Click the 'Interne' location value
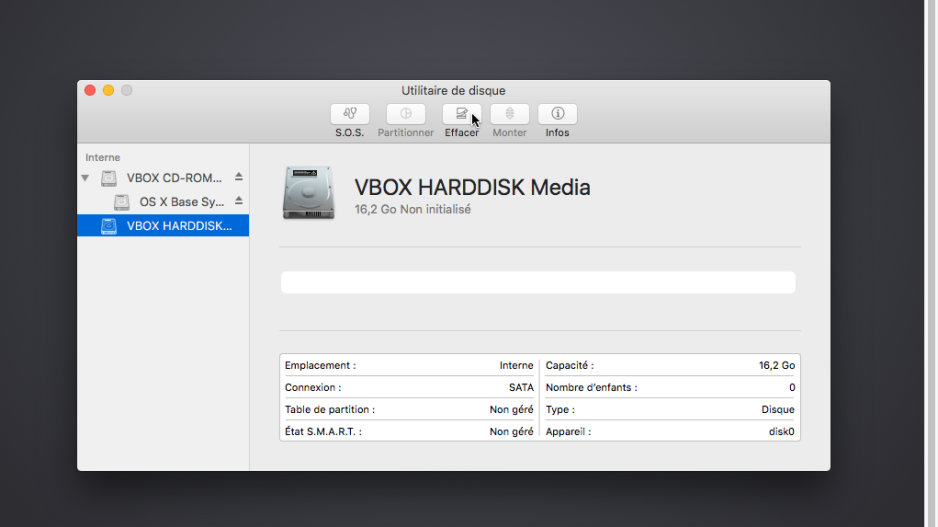The image size is (938, 527). click(x=516, y=365)
